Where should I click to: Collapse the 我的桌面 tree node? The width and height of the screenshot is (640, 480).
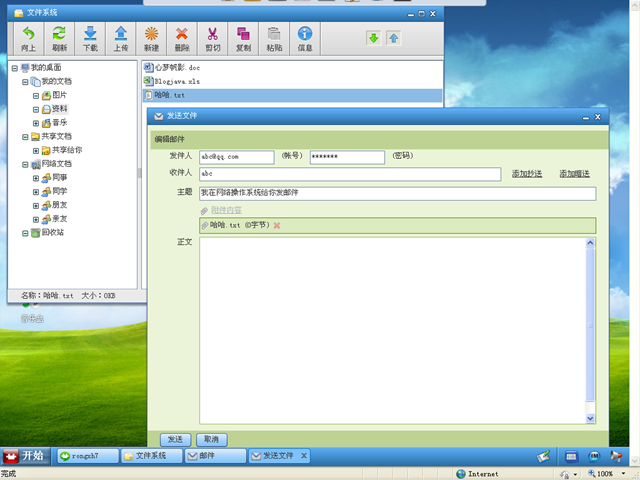tap(15, 68)
